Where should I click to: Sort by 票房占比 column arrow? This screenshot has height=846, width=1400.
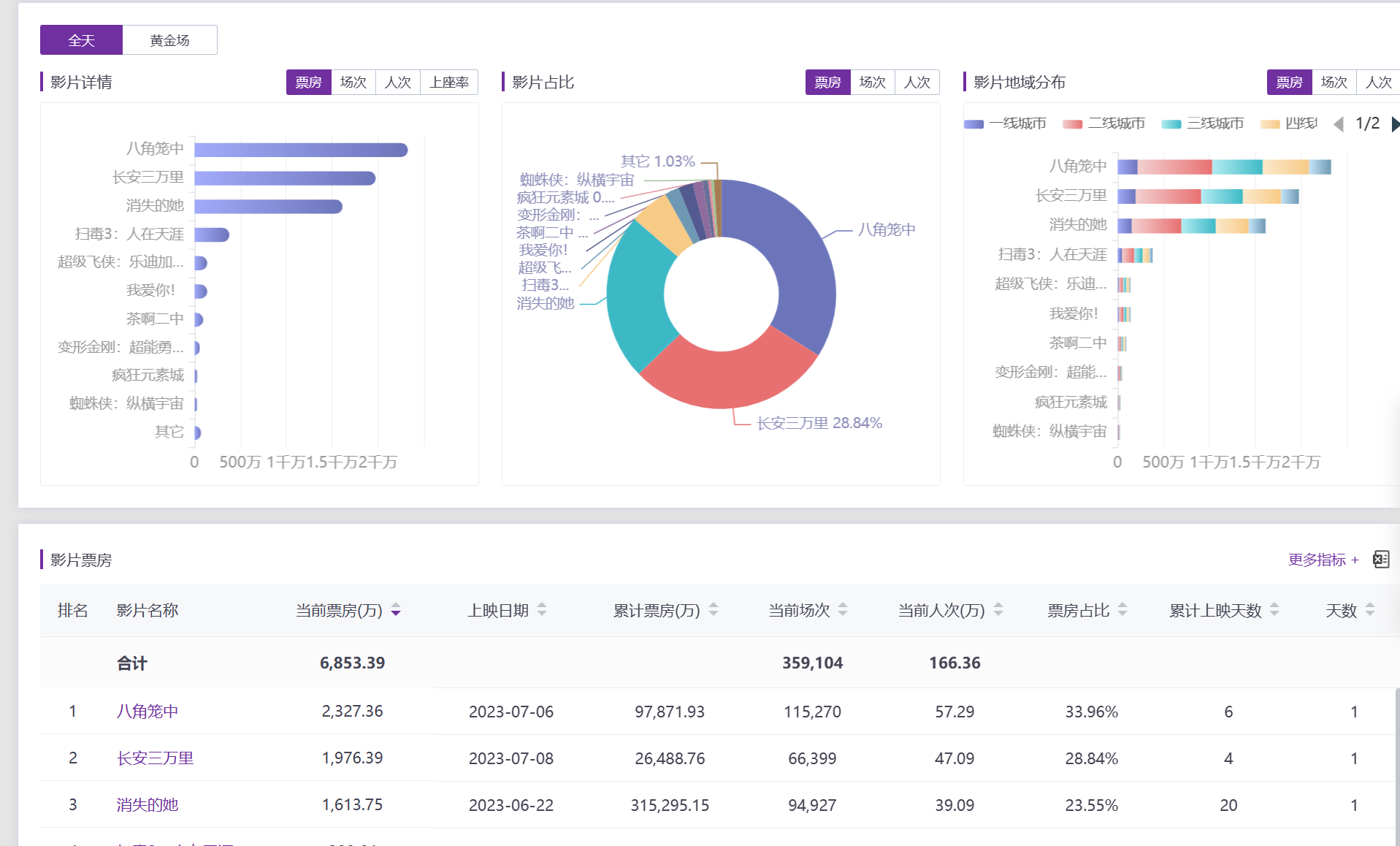[1122, 610]
